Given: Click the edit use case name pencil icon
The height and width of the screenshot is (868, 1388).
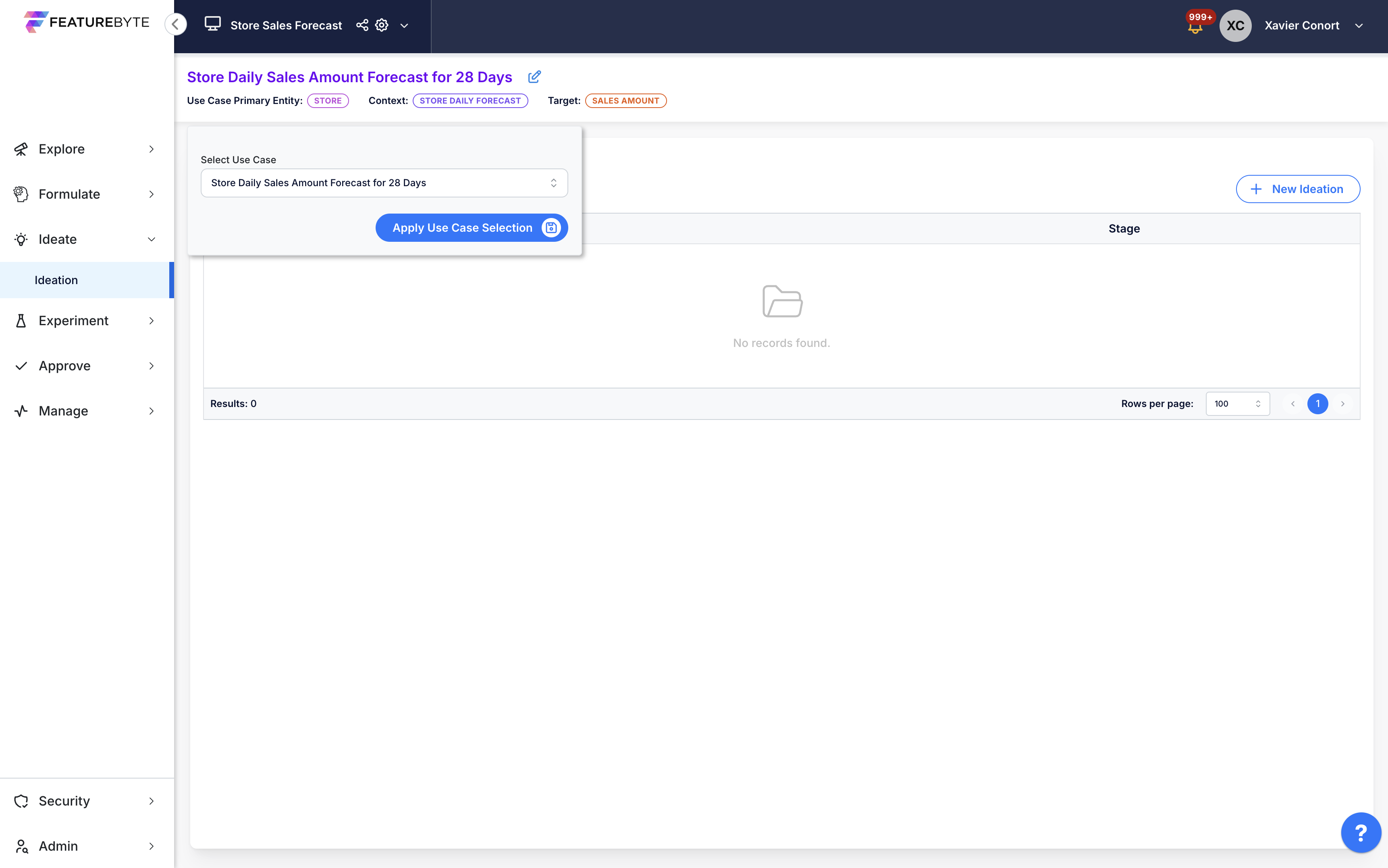Looking at the screenshot, I should click(x=534, y=77).
